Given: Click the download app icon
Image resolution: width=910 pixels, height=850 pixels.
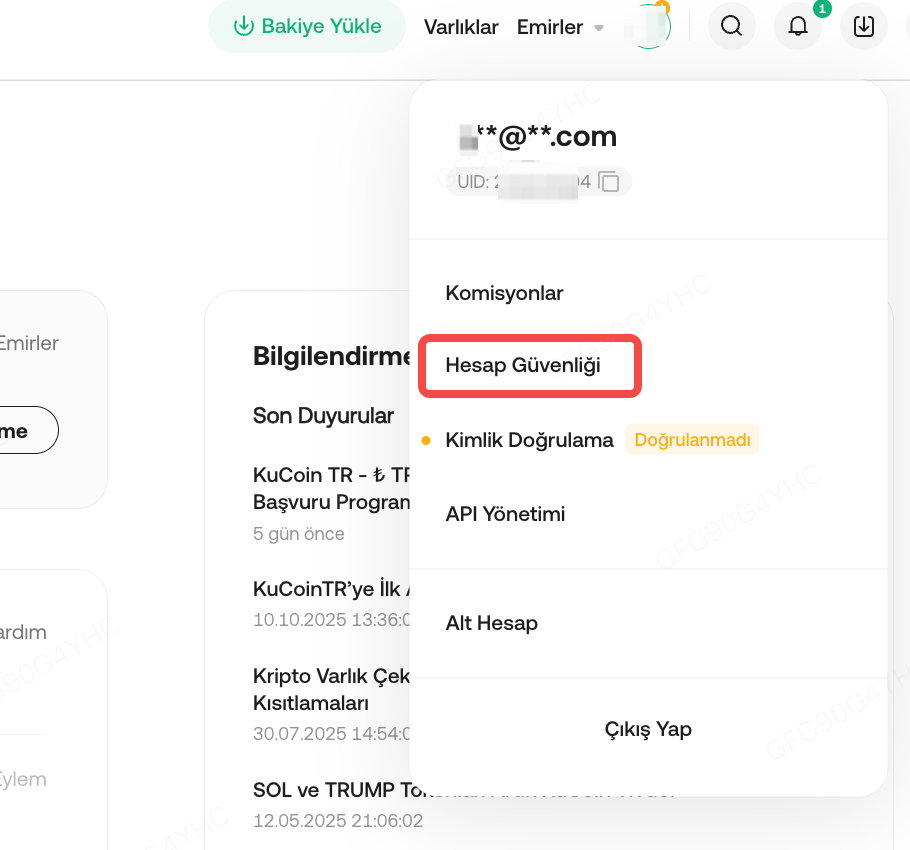Looking at the screenshot, I should click(x=864, y=26).
